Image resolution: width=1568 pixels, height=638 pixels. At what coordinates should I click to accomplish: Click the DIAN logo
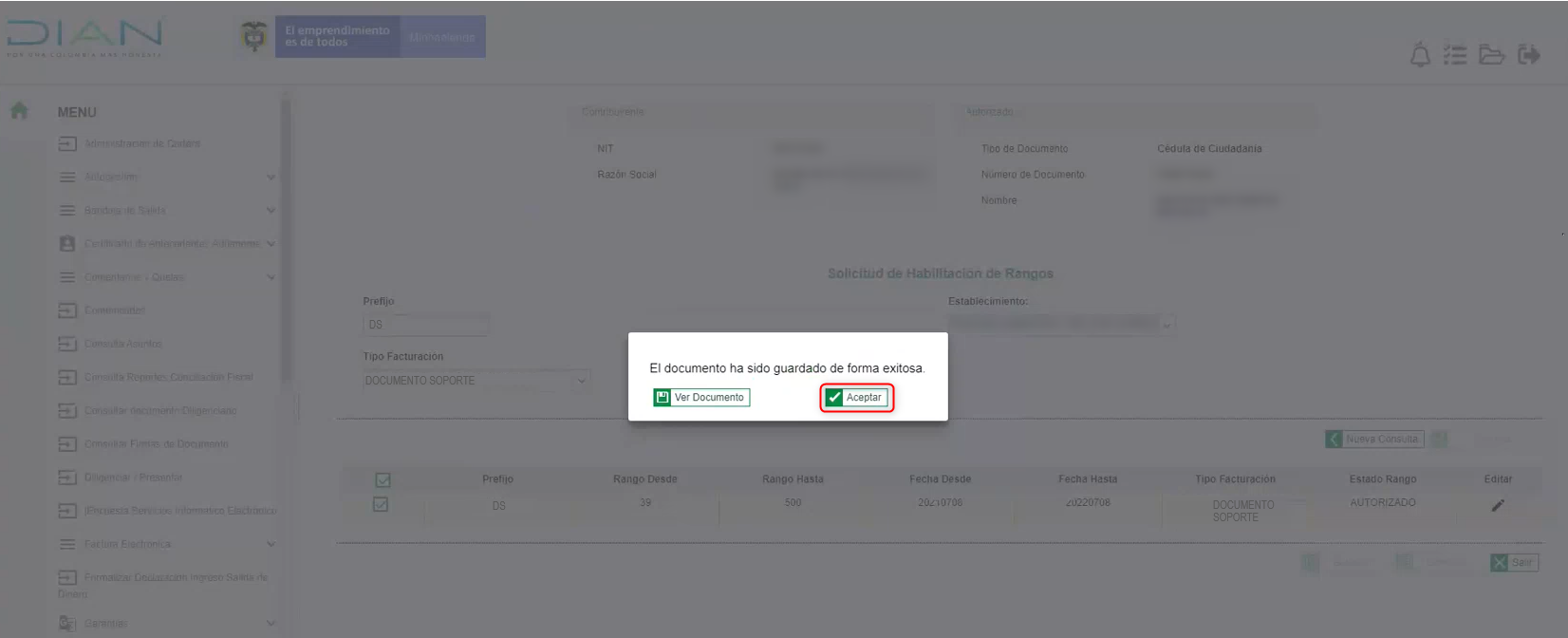point(84,36)
